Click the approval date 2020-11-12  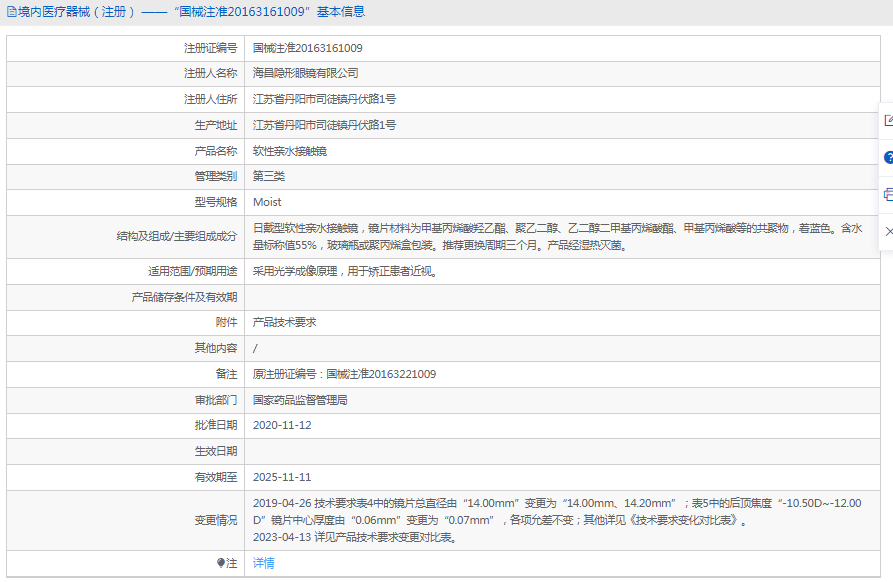(282, 425)
